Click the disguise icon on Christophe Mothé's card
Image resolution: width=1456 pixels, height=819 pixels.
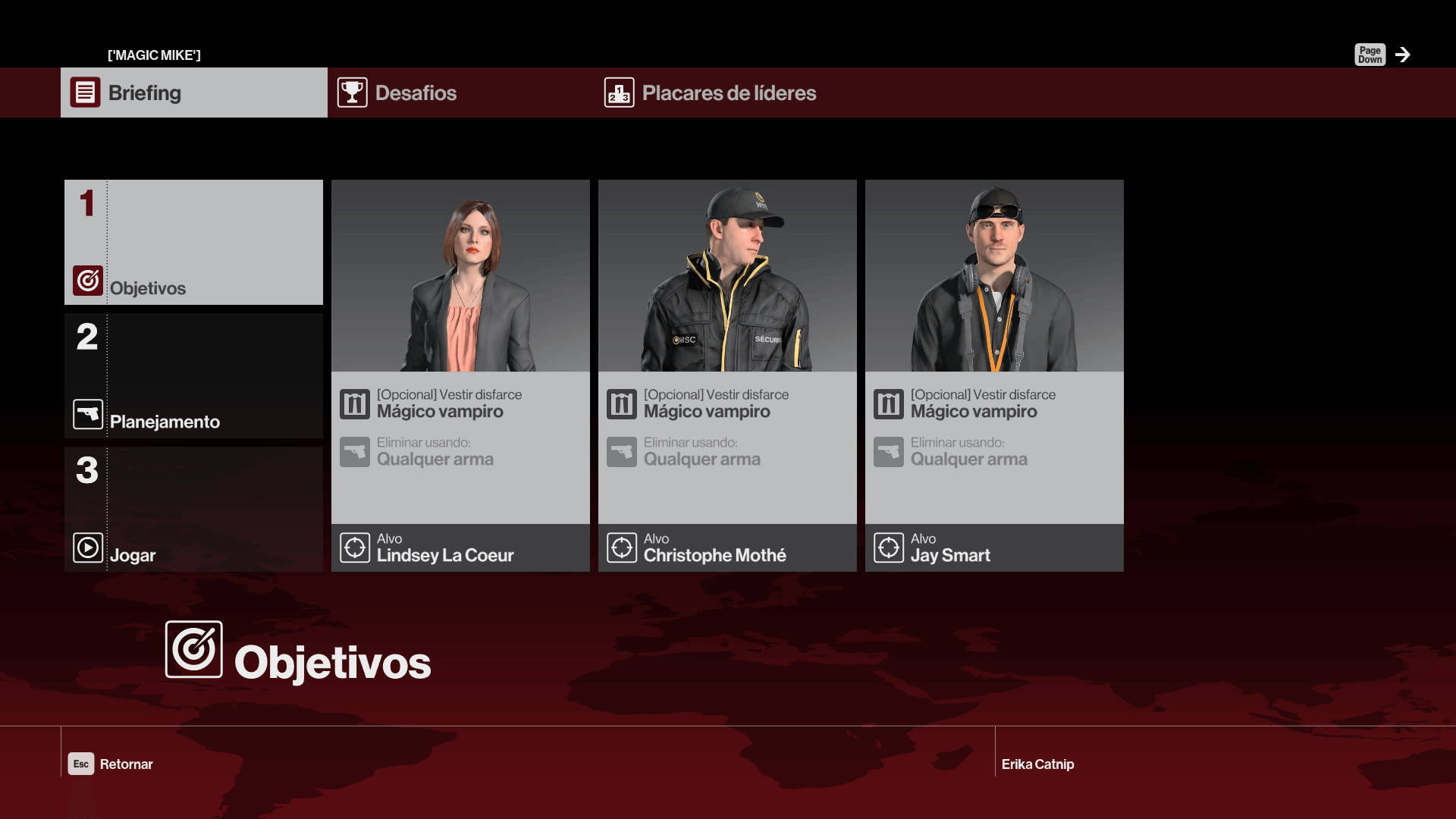click(x=622, y=404)
